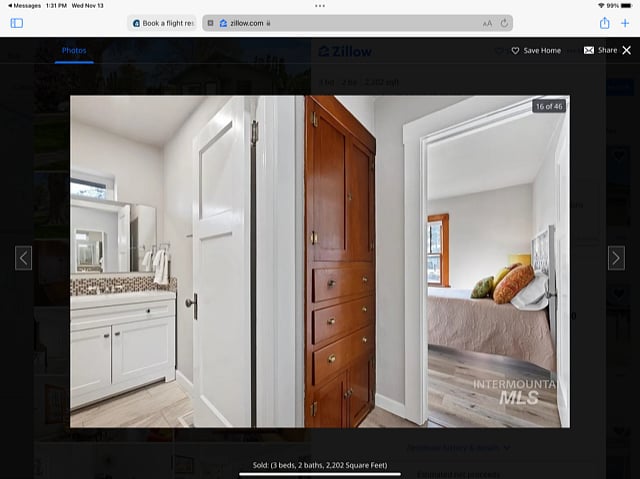Tap the Wi-Fi status icon

point(601,6)
